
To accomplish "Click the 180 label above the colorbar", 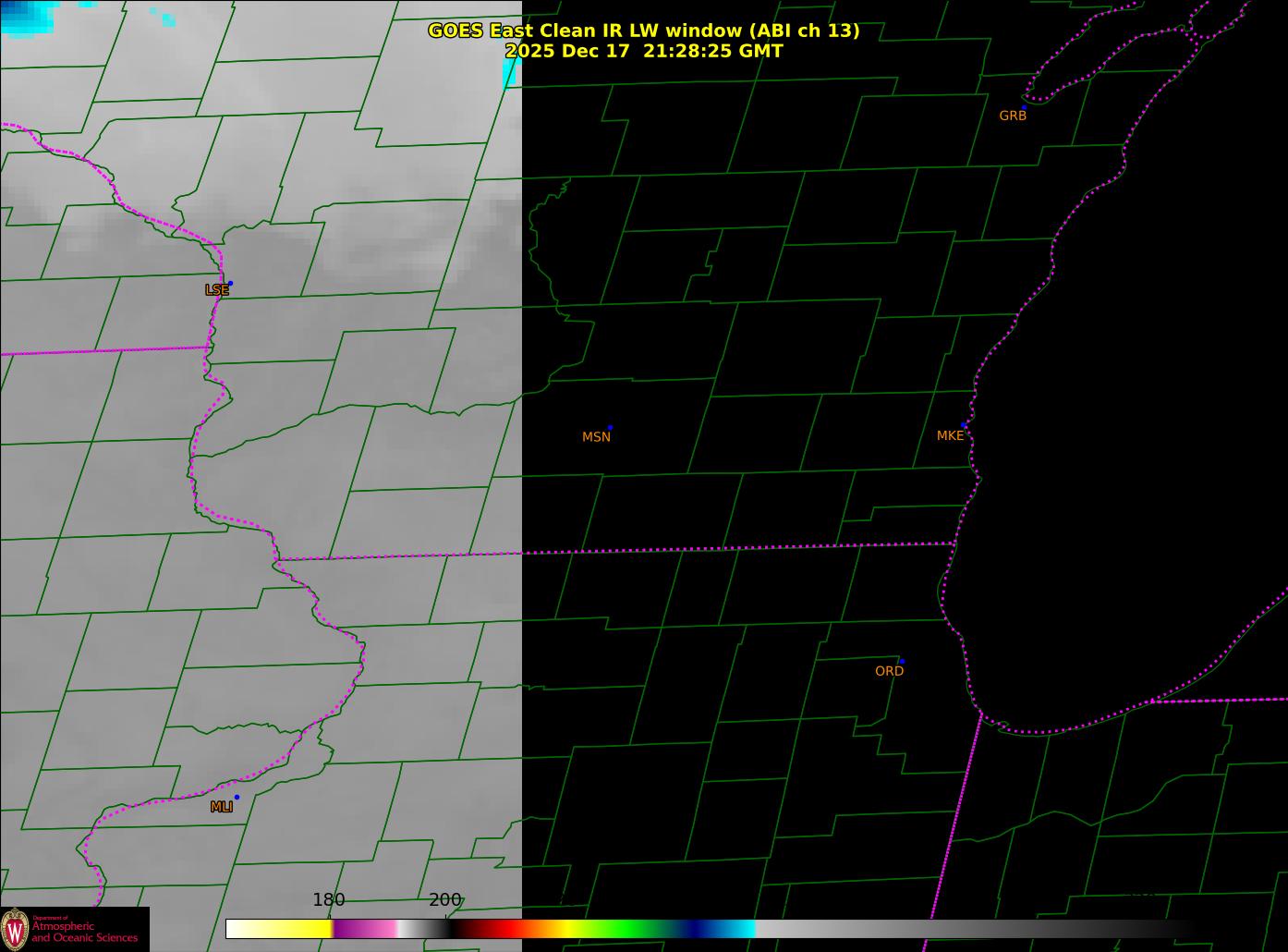I will 328,900.
